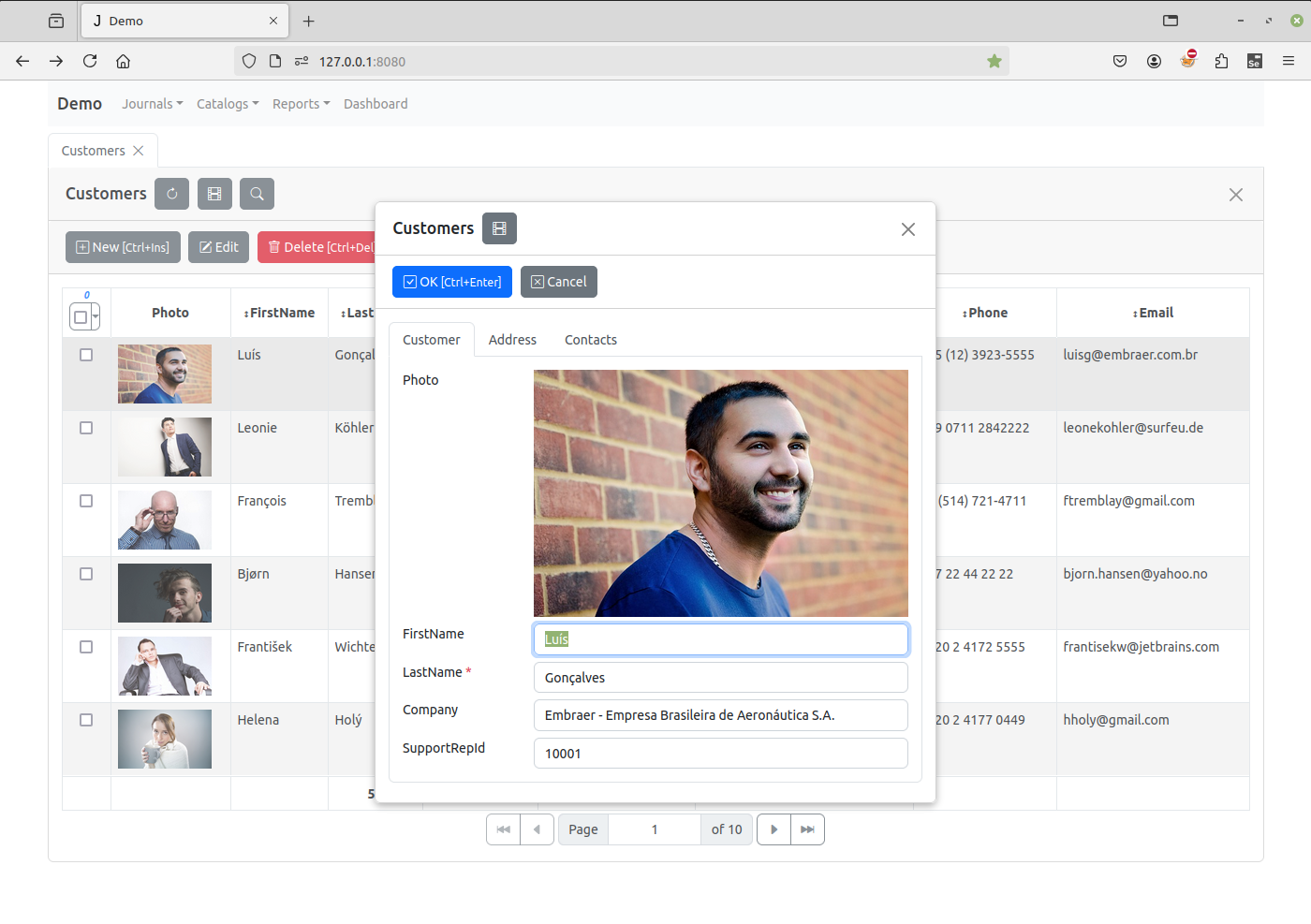The height and width of the screenshot is (924, 1311).
Task: Expand the Journals dropdown menu
Action: [x=152, y=104]
